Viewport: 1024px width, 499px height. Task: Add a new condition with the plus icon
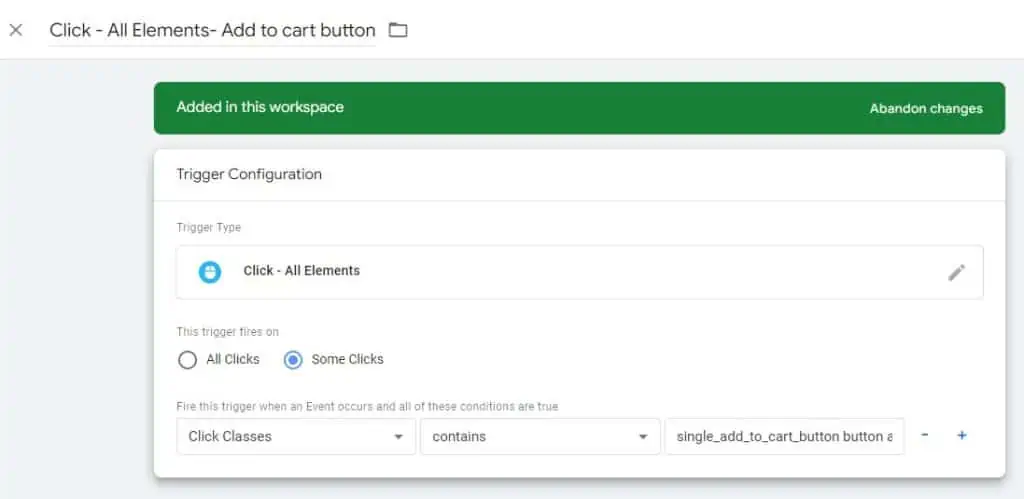point(962,436)
